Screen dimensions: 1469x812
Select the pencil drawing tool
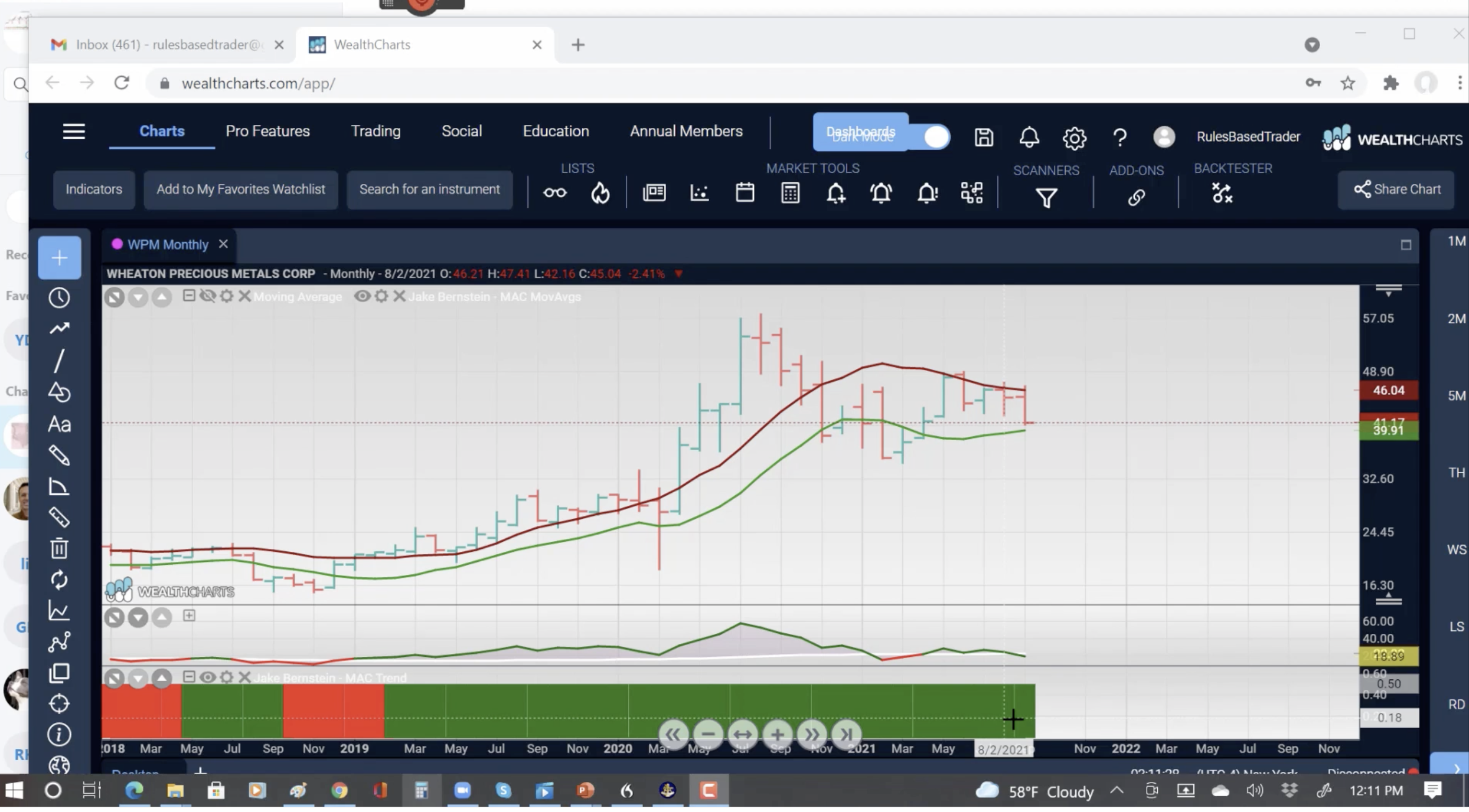(59, 456)
